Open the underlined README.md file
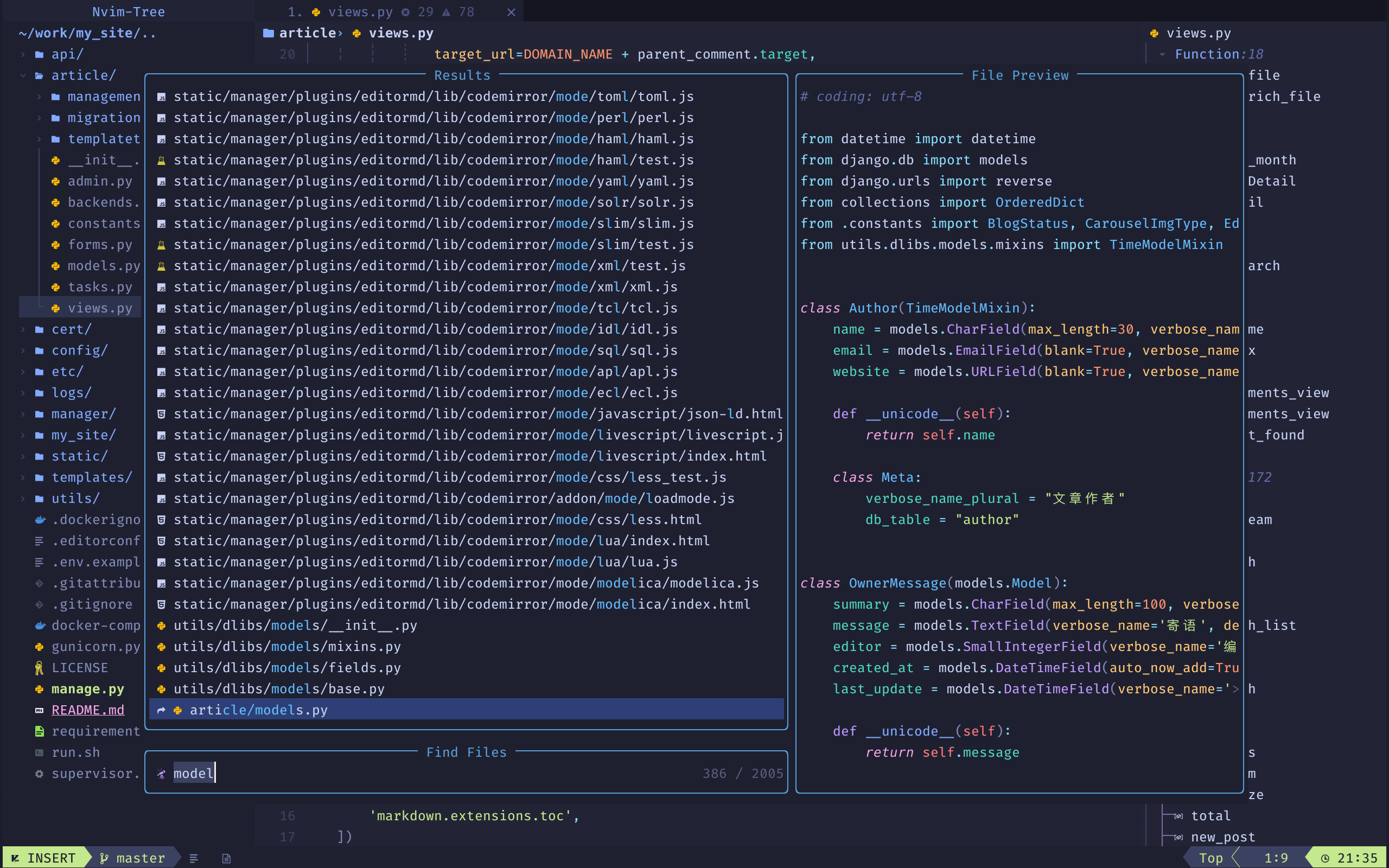The width and height of the screenshot is (1389, 868). [88, 710]
